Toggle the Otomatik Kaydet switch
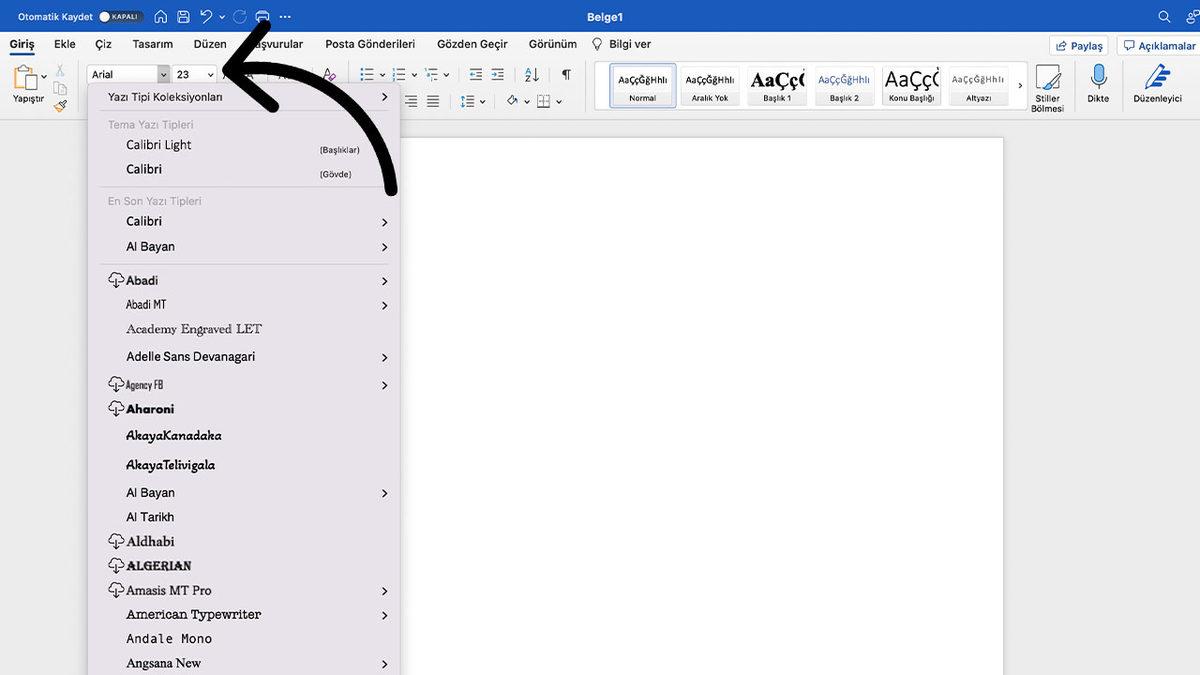 pyautogui.click(x=121, y=17)
